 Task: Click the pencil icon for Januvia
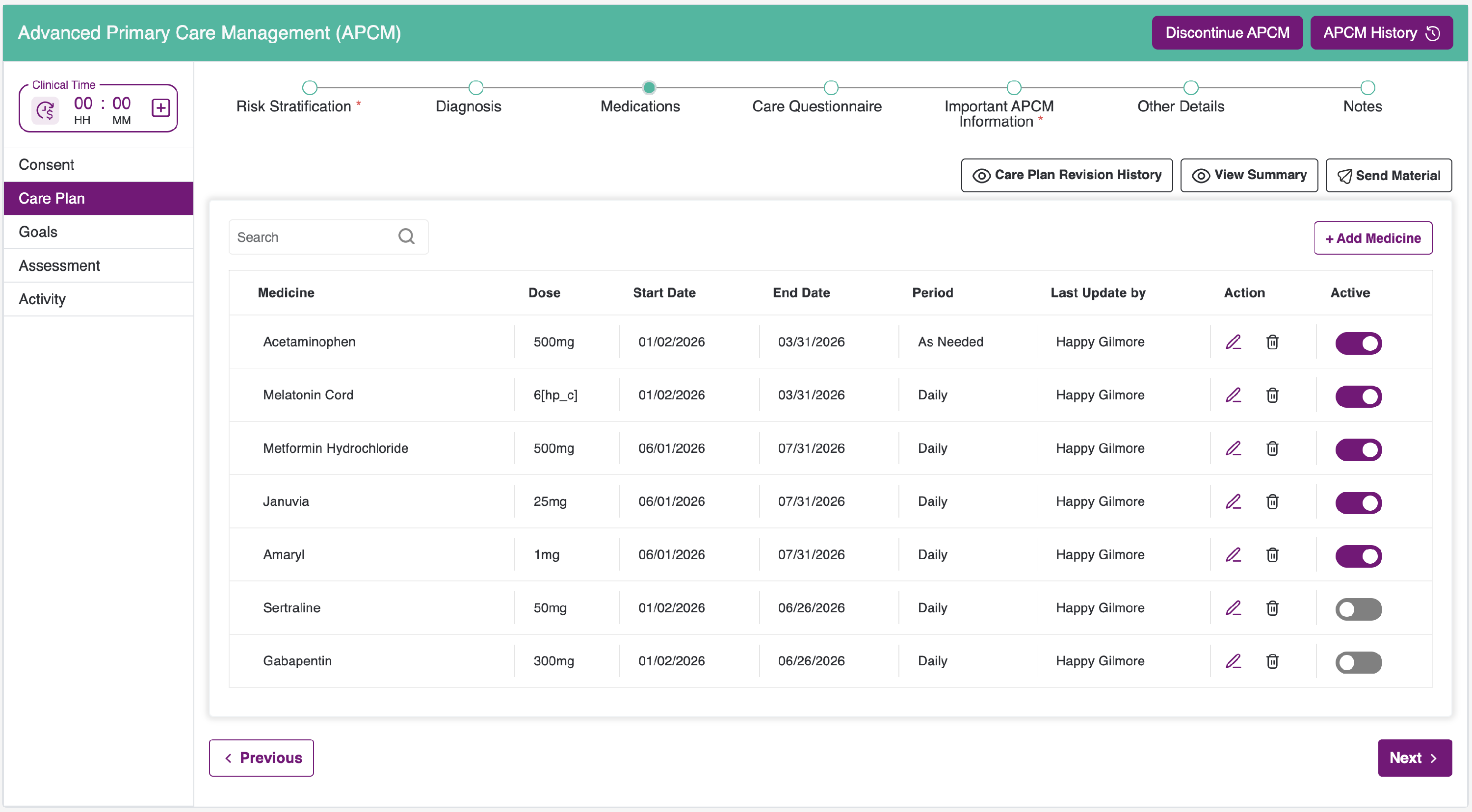1233,501
